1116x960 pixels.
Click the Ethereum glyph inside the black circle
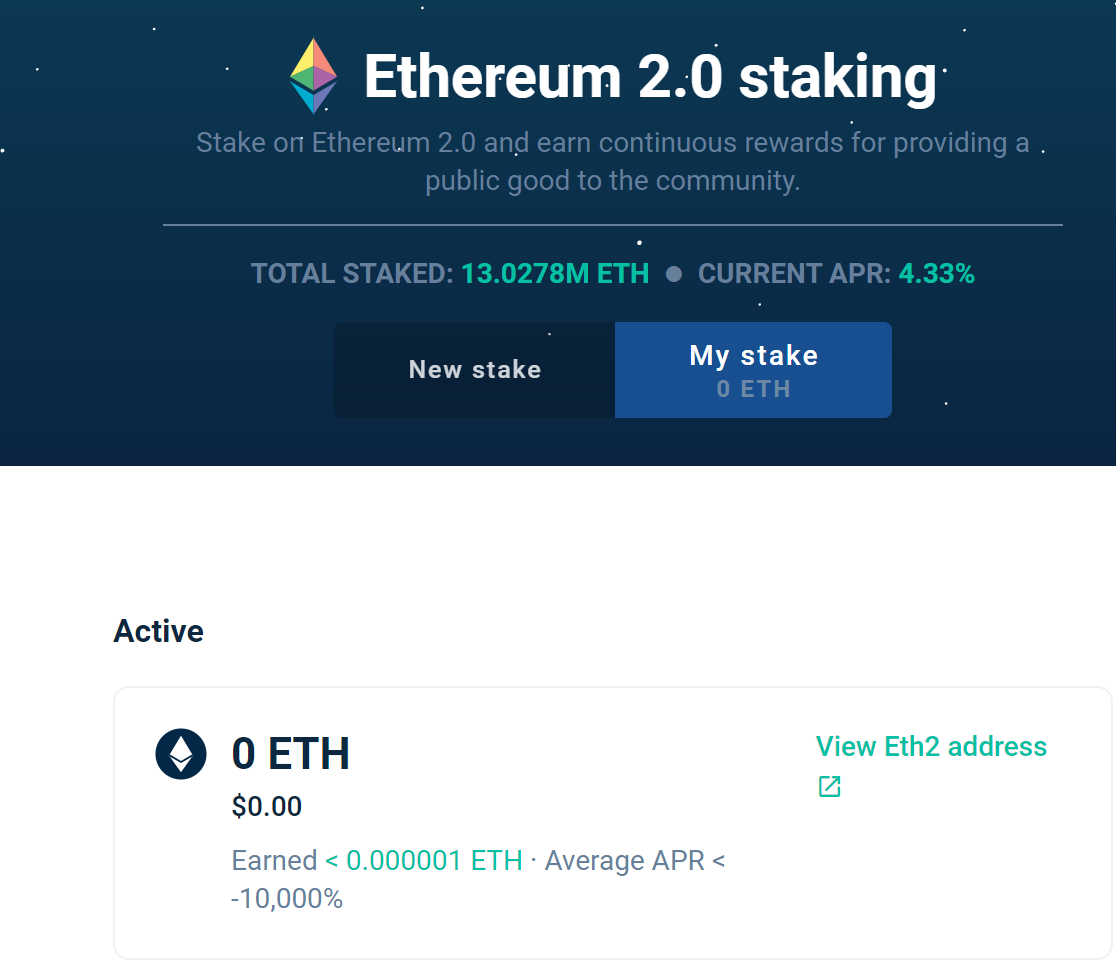tap(181, 755)
